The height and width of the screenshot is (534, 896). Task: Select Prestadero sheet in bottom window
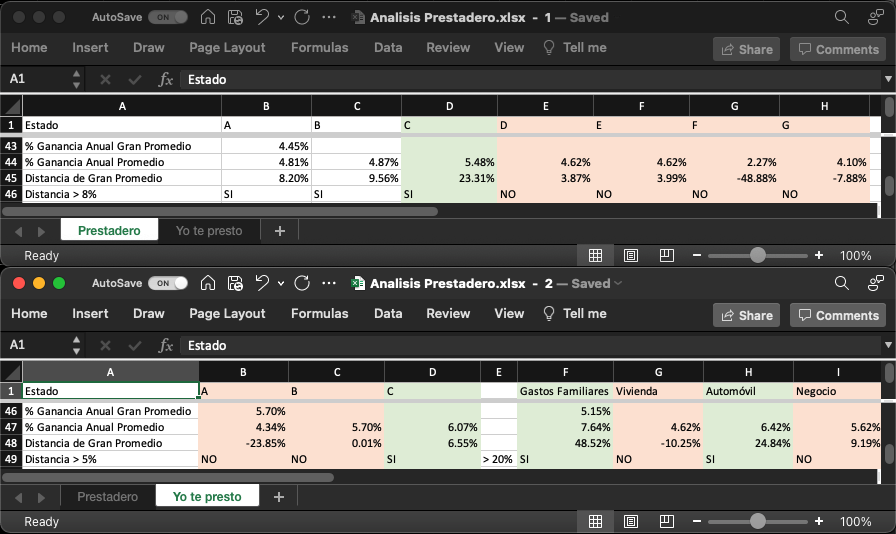pos(107,496)
